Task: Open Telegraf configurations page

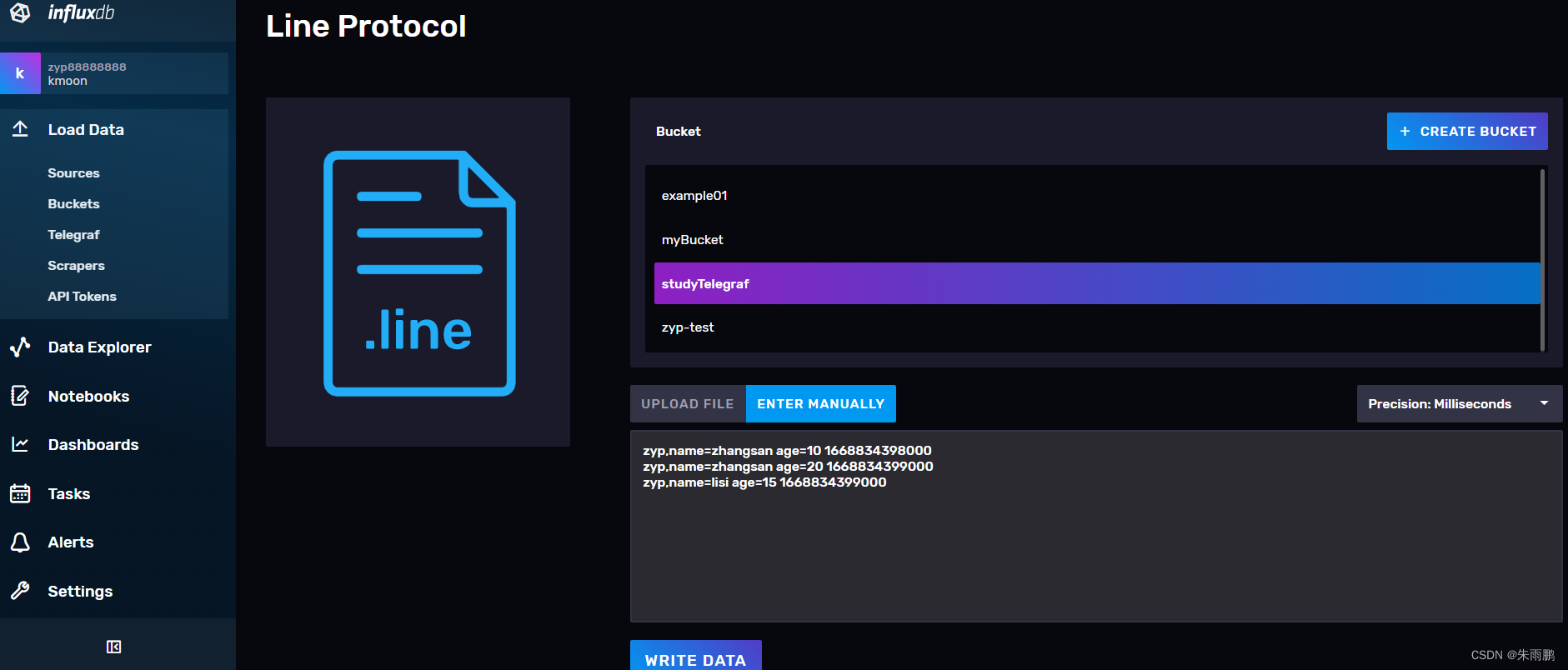Action: click(x=73, y=235)
